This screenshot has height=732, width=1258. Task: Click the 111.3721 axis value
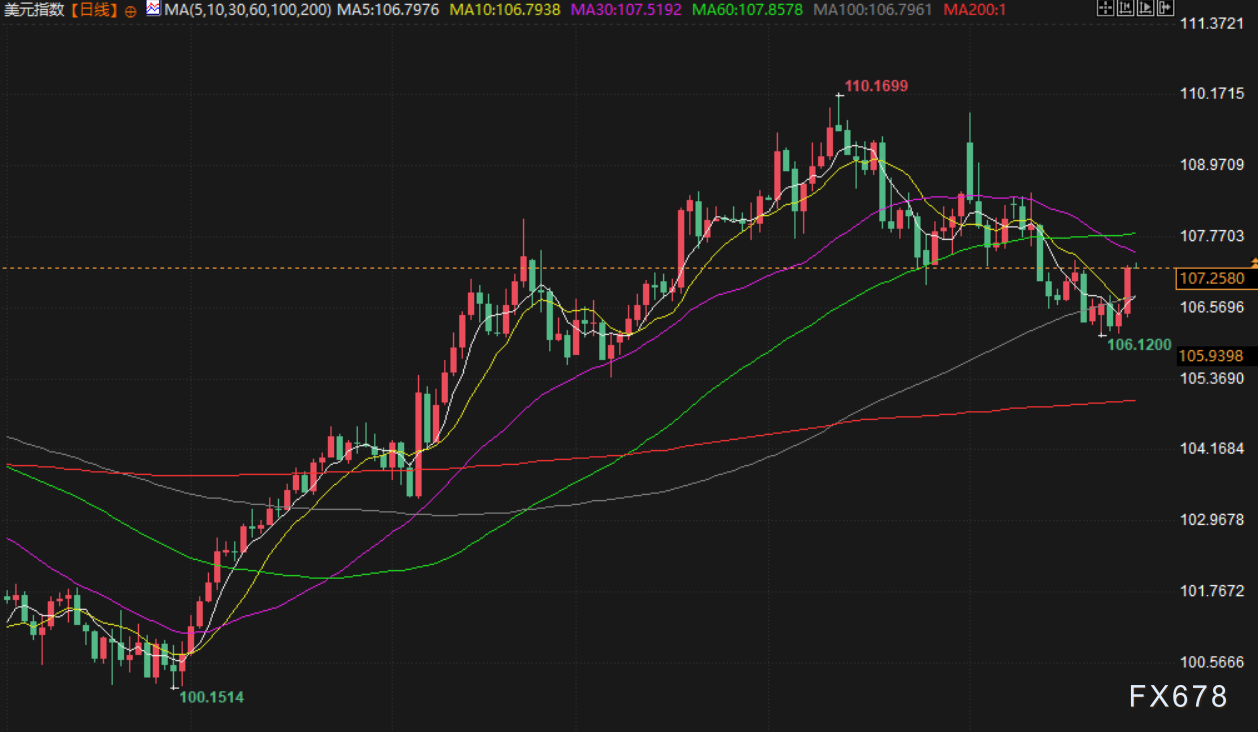tap(1211, 23)
